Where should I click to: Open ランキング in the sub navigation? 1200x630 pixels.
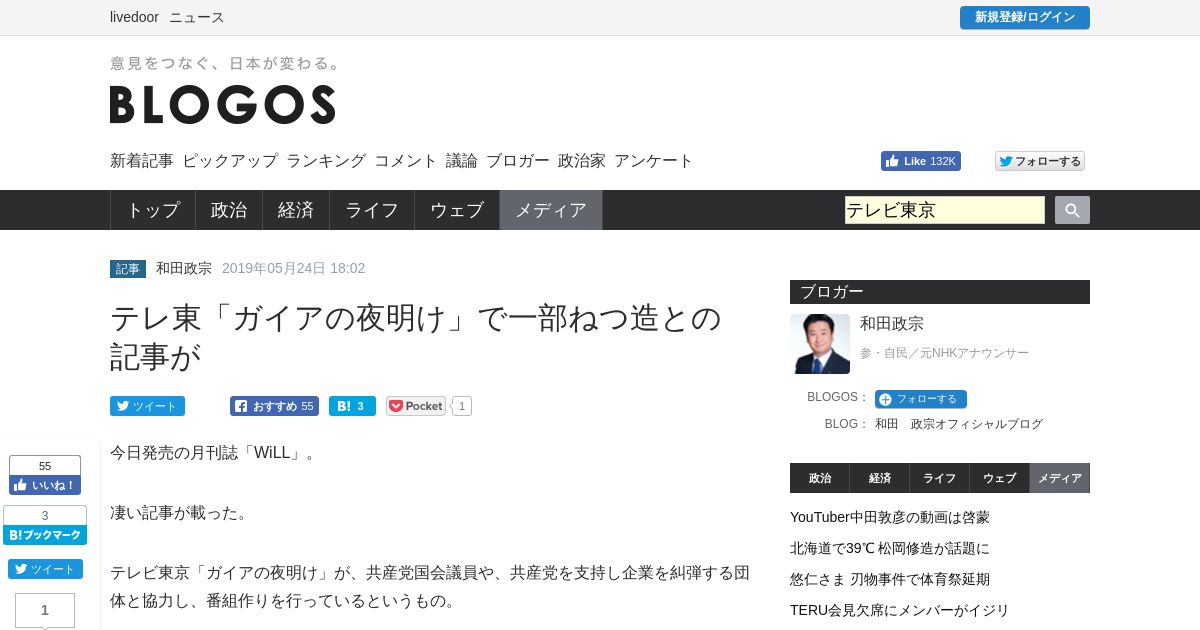326,160
